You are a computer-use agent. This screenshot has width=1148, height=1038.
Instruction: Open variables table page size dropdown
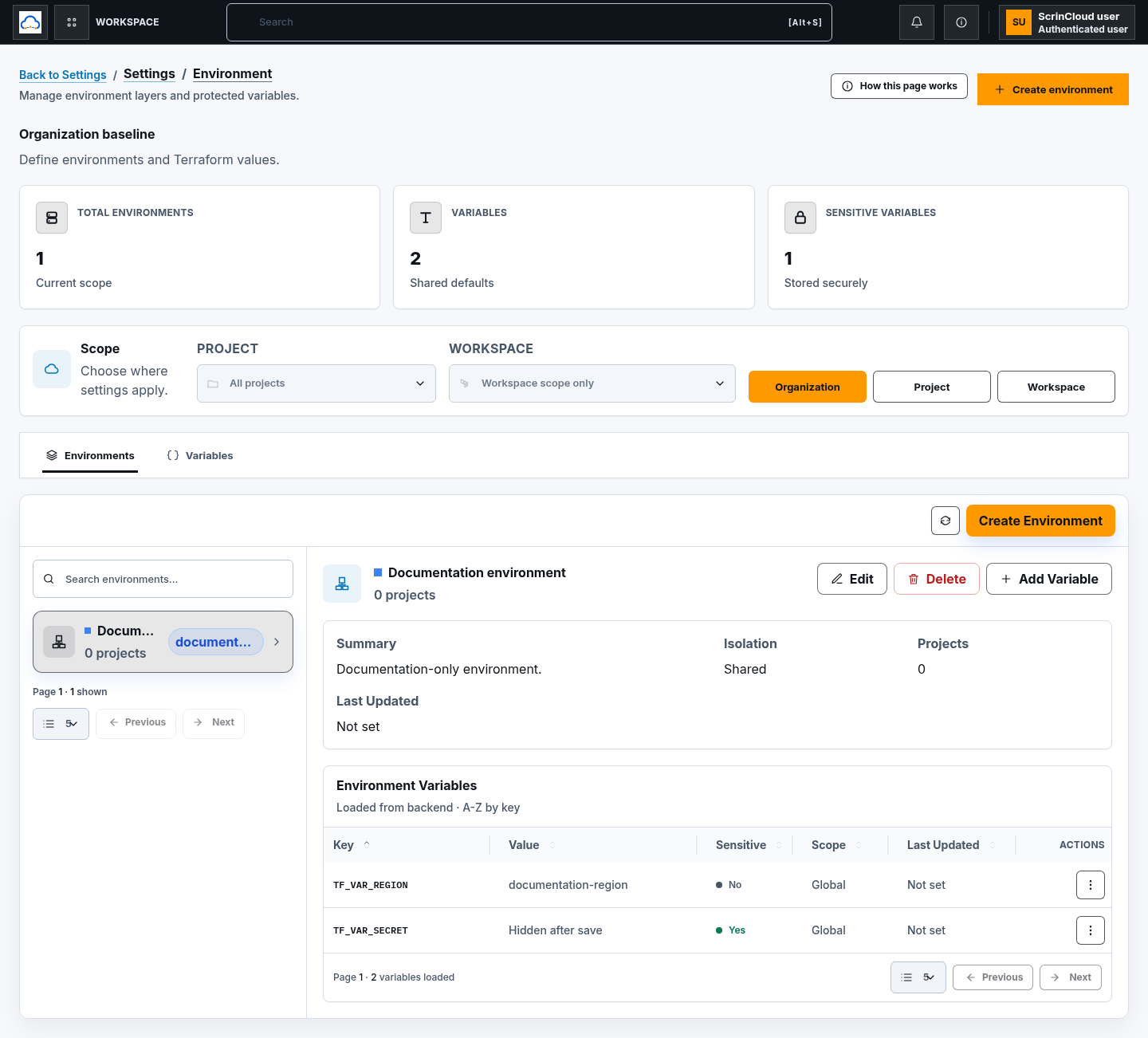point(918,977)
